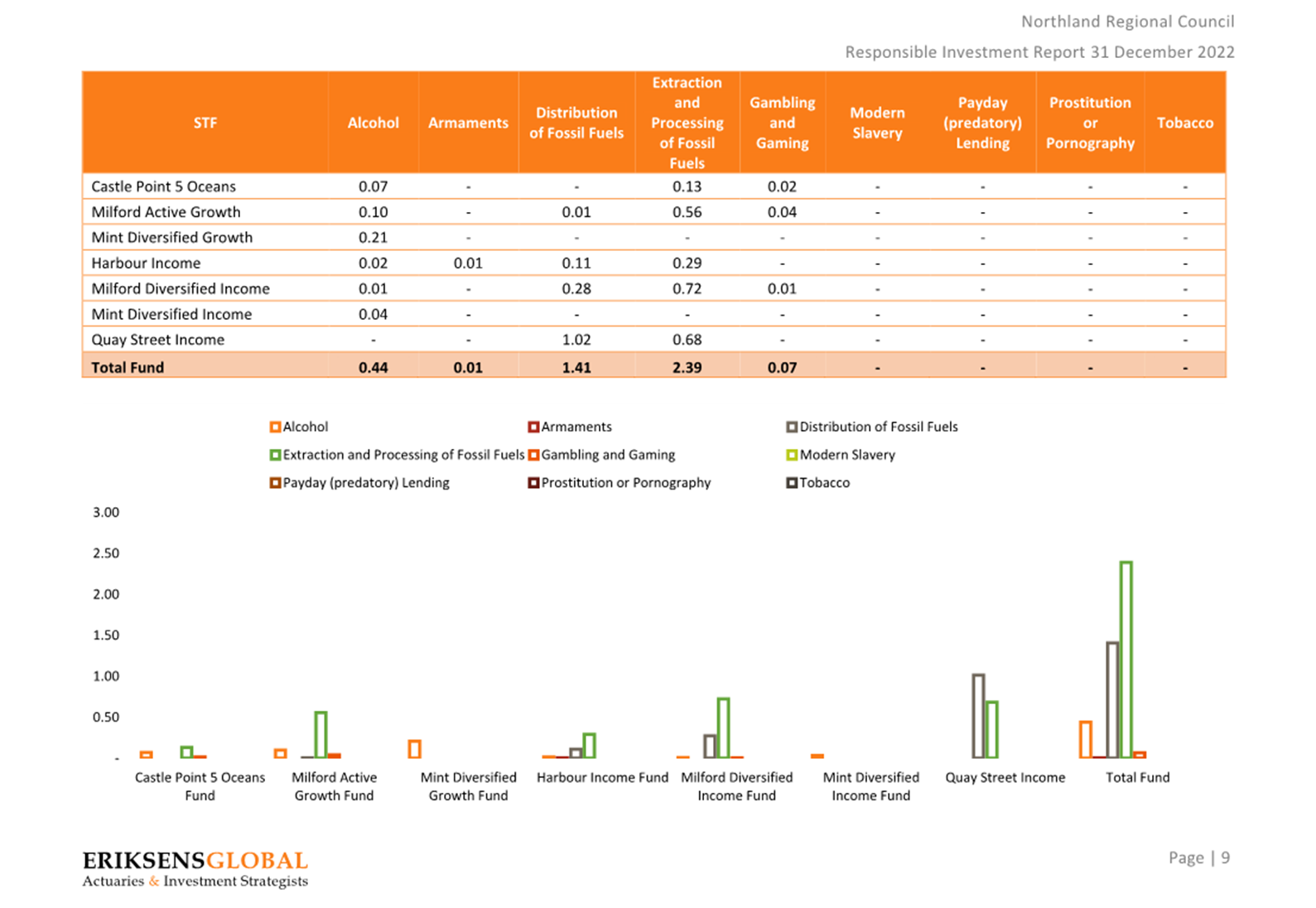Image resolution: width=1316 pixels, height=908 pixels.
Task: Click the "Mint Diversified Growth" table row label
Action: (171, 238)
